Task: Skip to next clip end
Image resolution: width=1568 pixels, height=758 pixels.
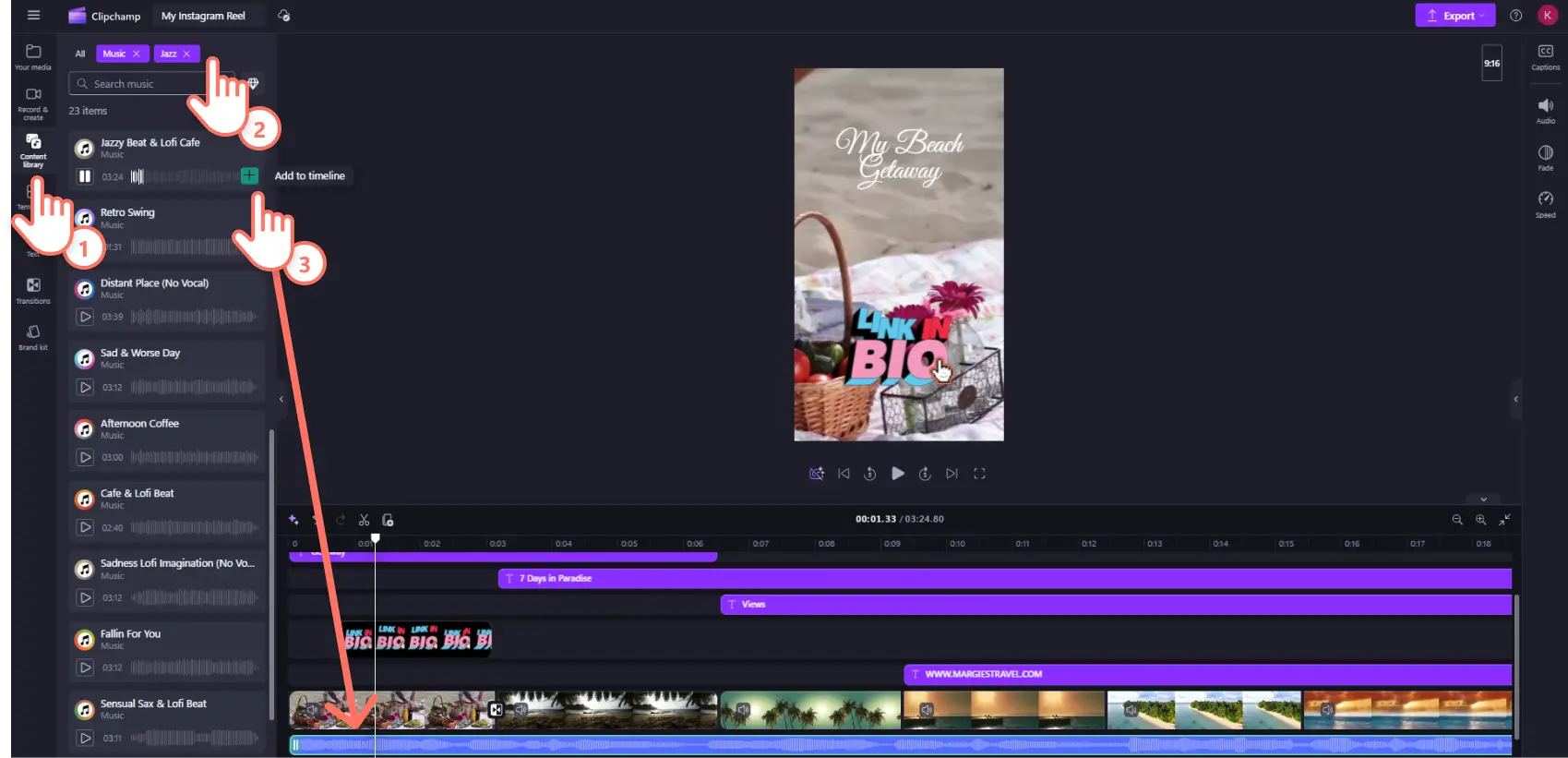Action: (x=952, y=474)
